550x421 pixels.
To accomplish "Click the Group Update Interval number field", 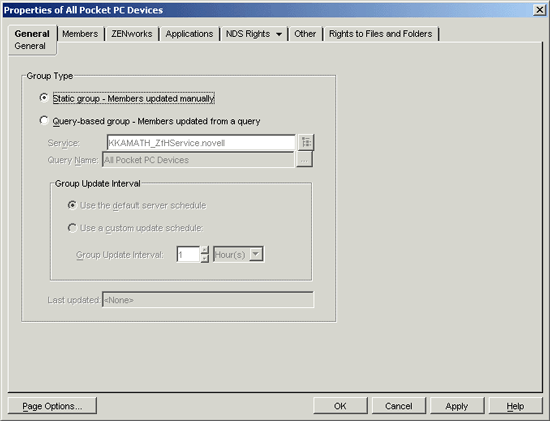I will click(x=188, y=254).
